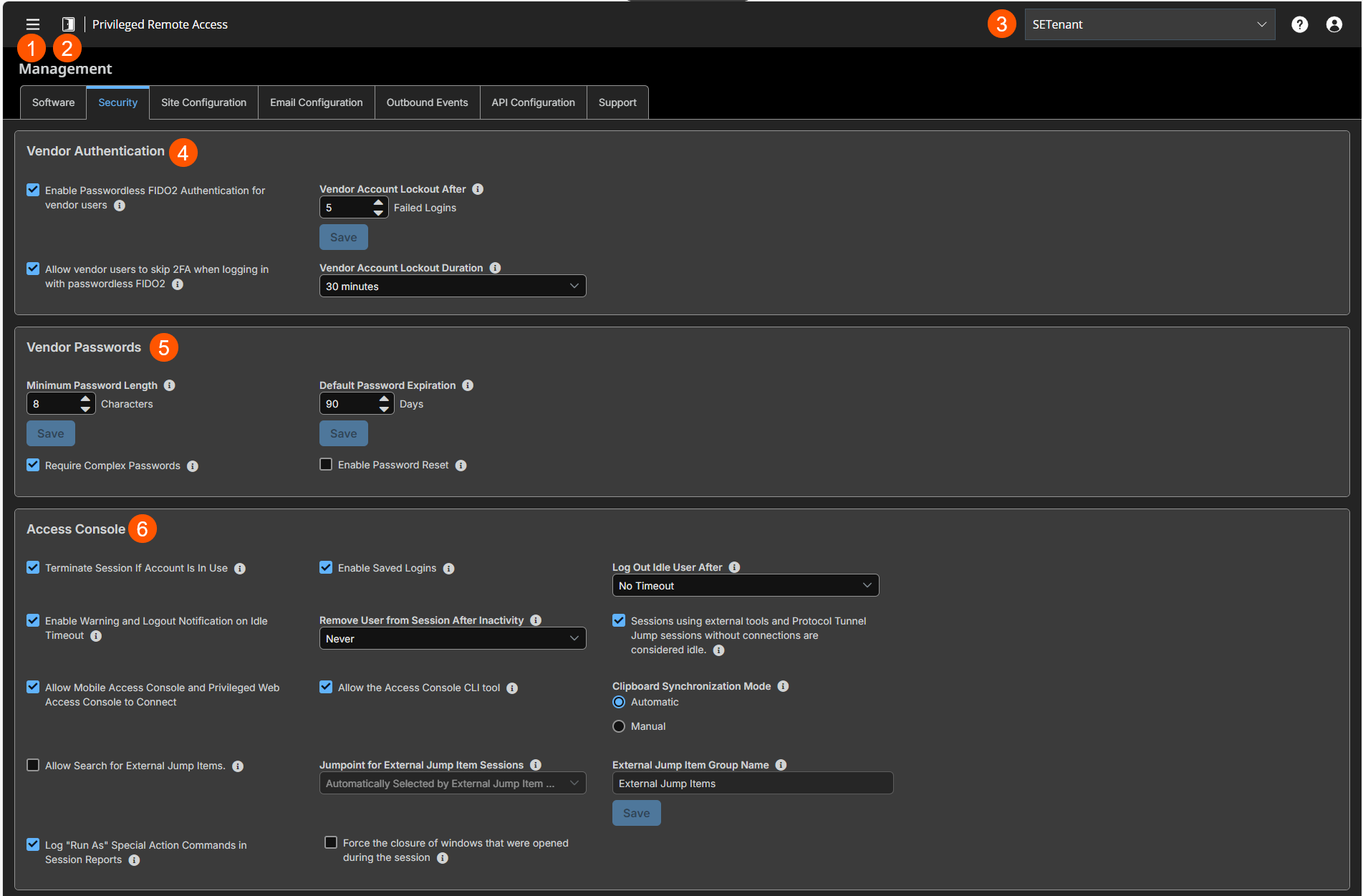
Task: View info for Vendor Account Lockout After
Action: click(478, 188)
